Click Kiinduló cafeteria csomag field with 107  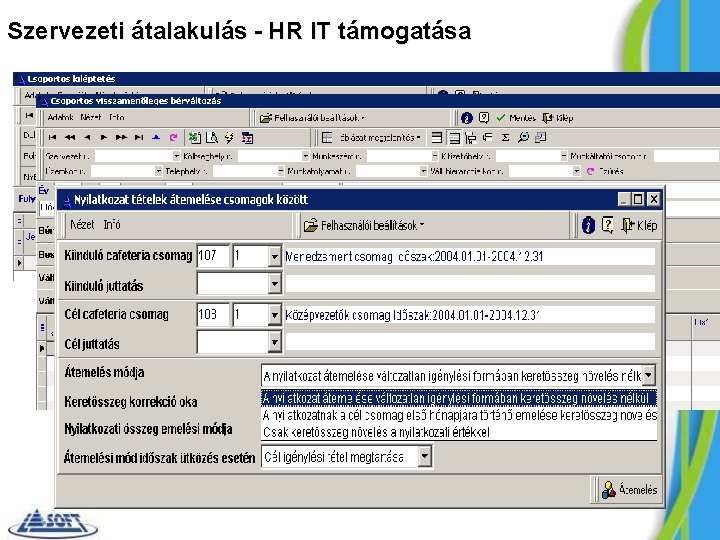coord(213,256)
